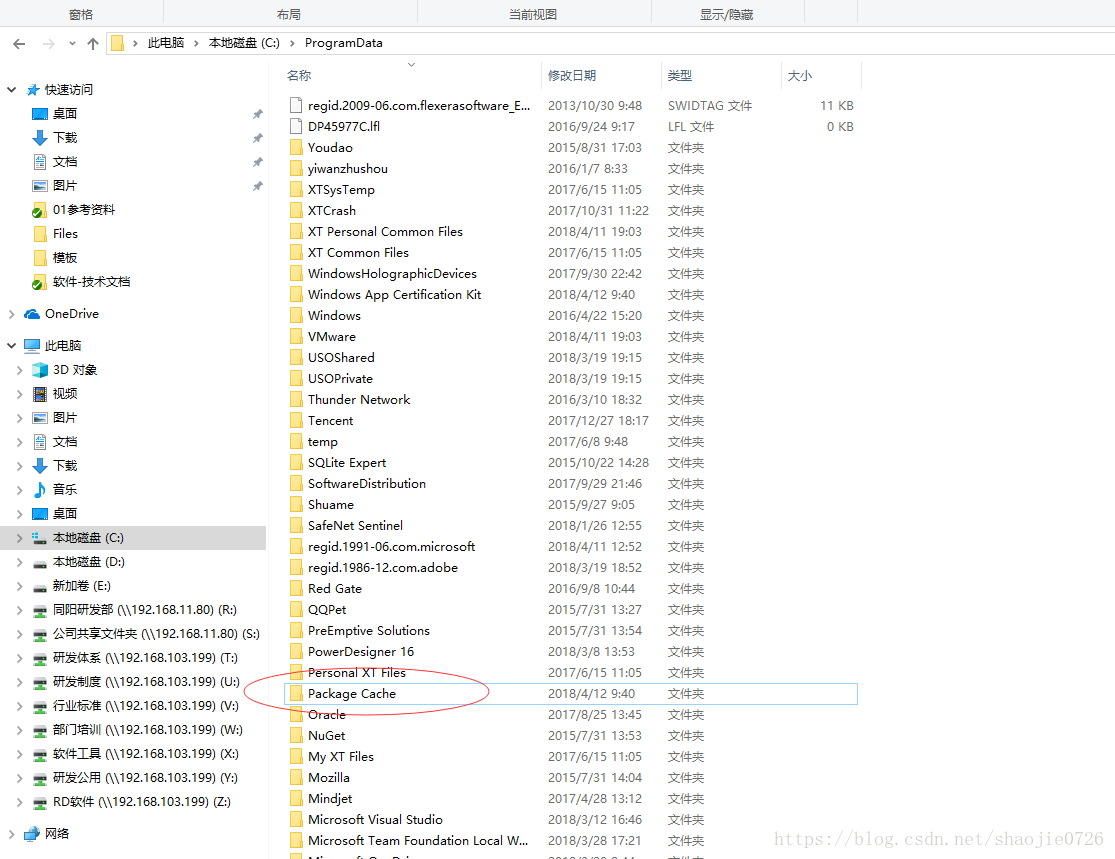1115x859 pixels.
Task: Open the 01参考资料 folder icon
Action: [40, 210]
